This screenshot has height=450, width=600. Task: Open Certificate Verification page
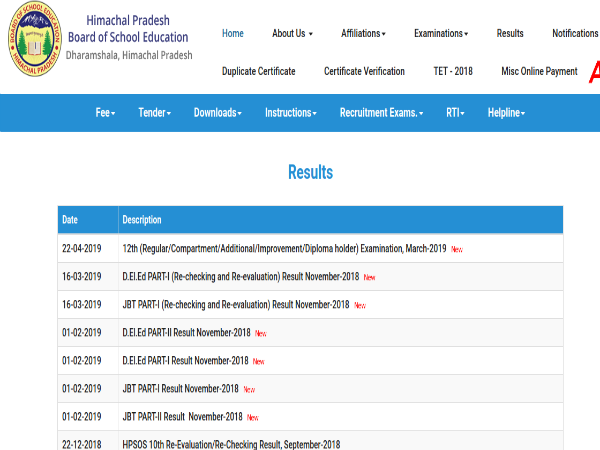coord(364,71)
